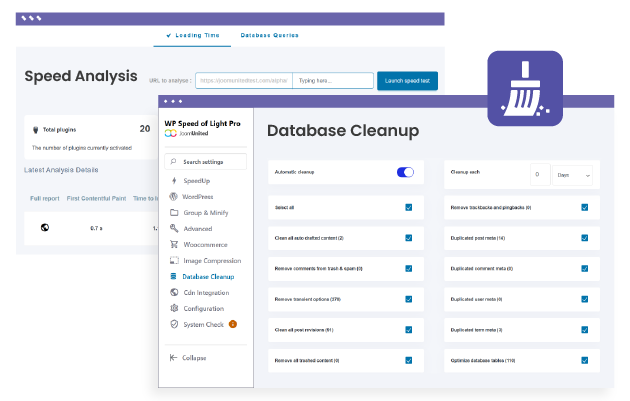Screen dimensions: 630x401
Task: Select the Group & Minify folder icon
Action: click(x=174, y=213)
